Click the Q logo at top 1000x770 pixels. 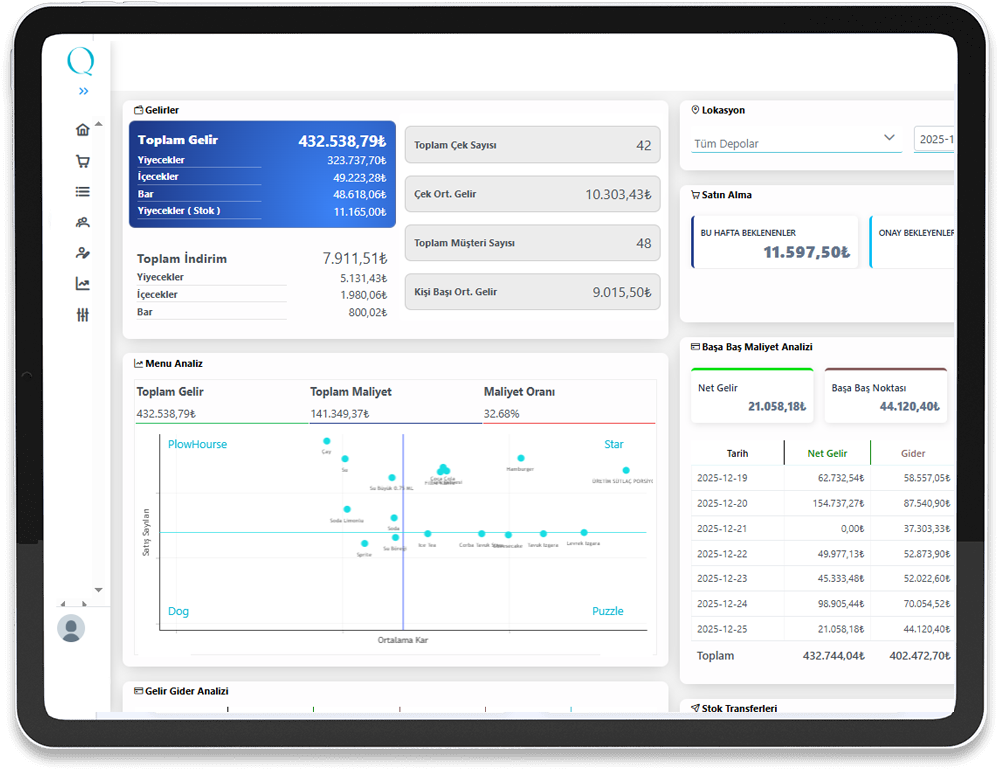pyautogui.click(x=81, y=62)
